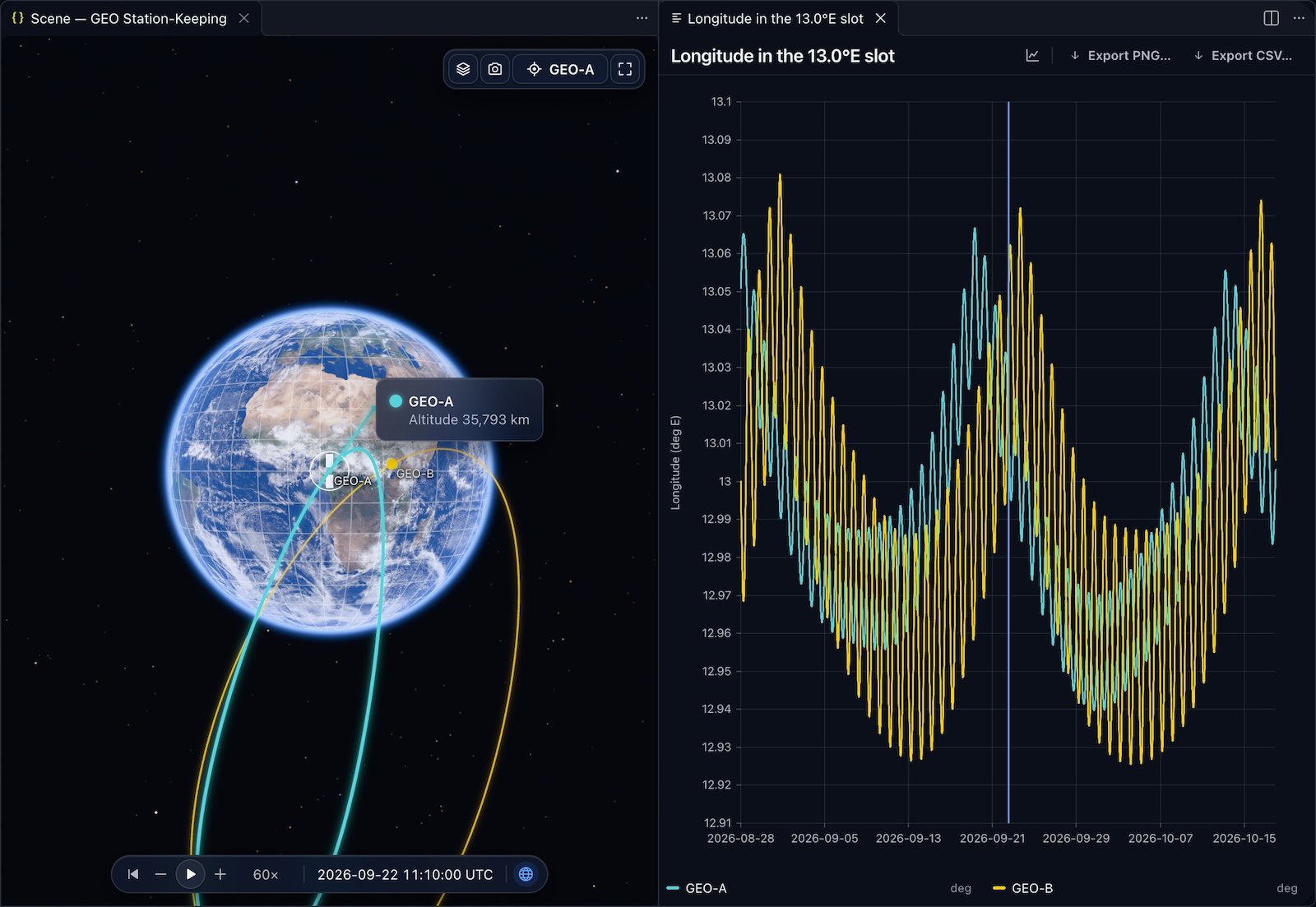Click the Longitude (deg E) axis title
This screenshot has height=907, width=1316.
tap(675, 463)
